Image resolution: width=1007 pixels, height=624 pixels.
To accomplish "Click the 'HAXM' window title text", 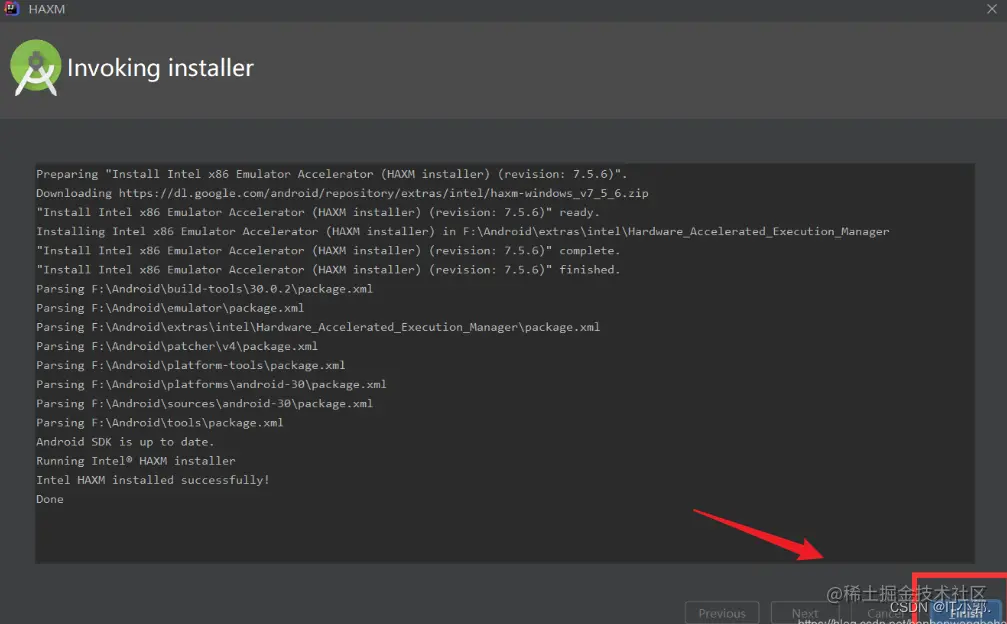I will click(46, 9).
